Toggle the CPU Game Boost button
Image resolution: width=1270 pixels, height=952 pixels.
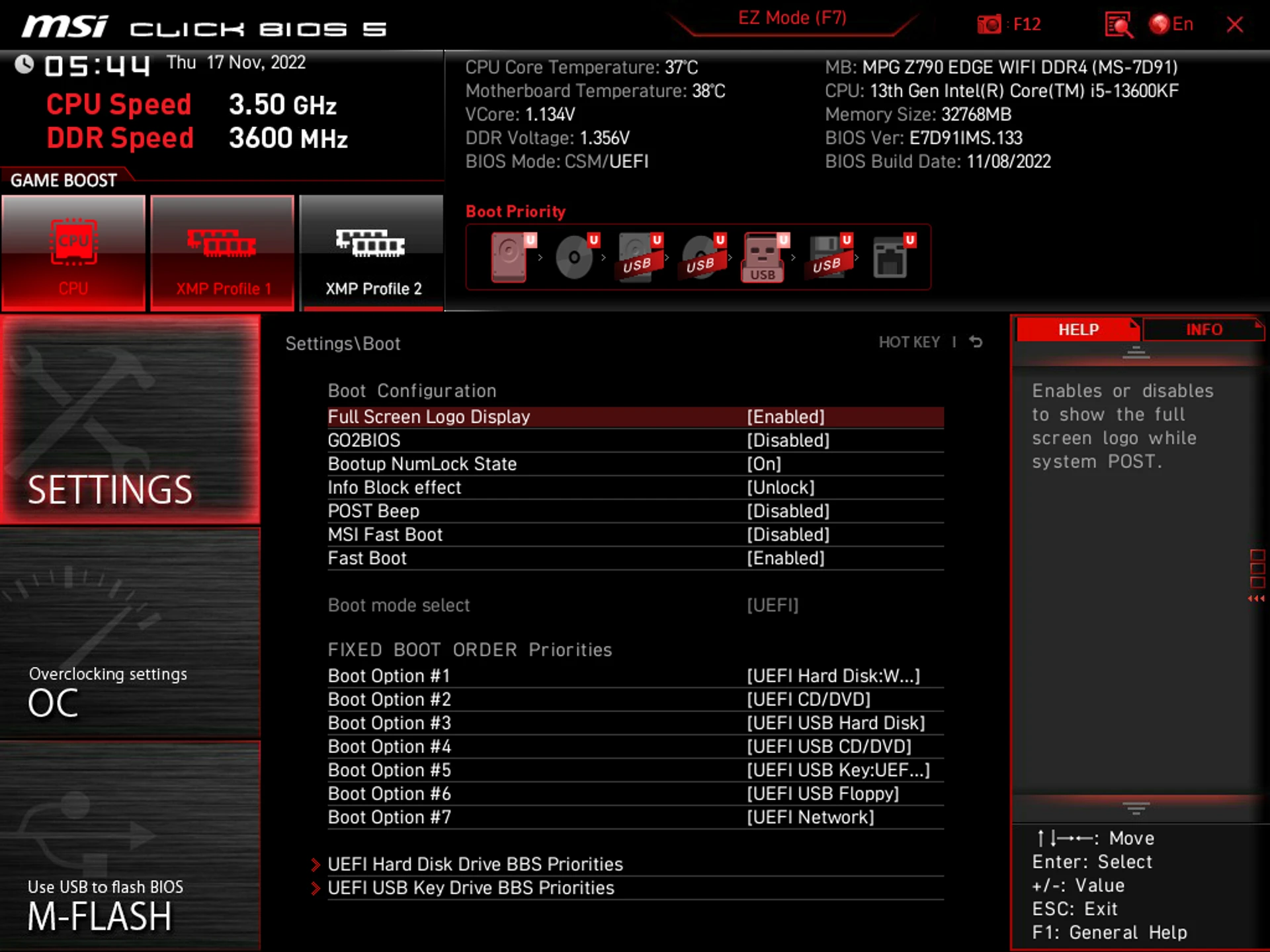(x=73, y=253)
